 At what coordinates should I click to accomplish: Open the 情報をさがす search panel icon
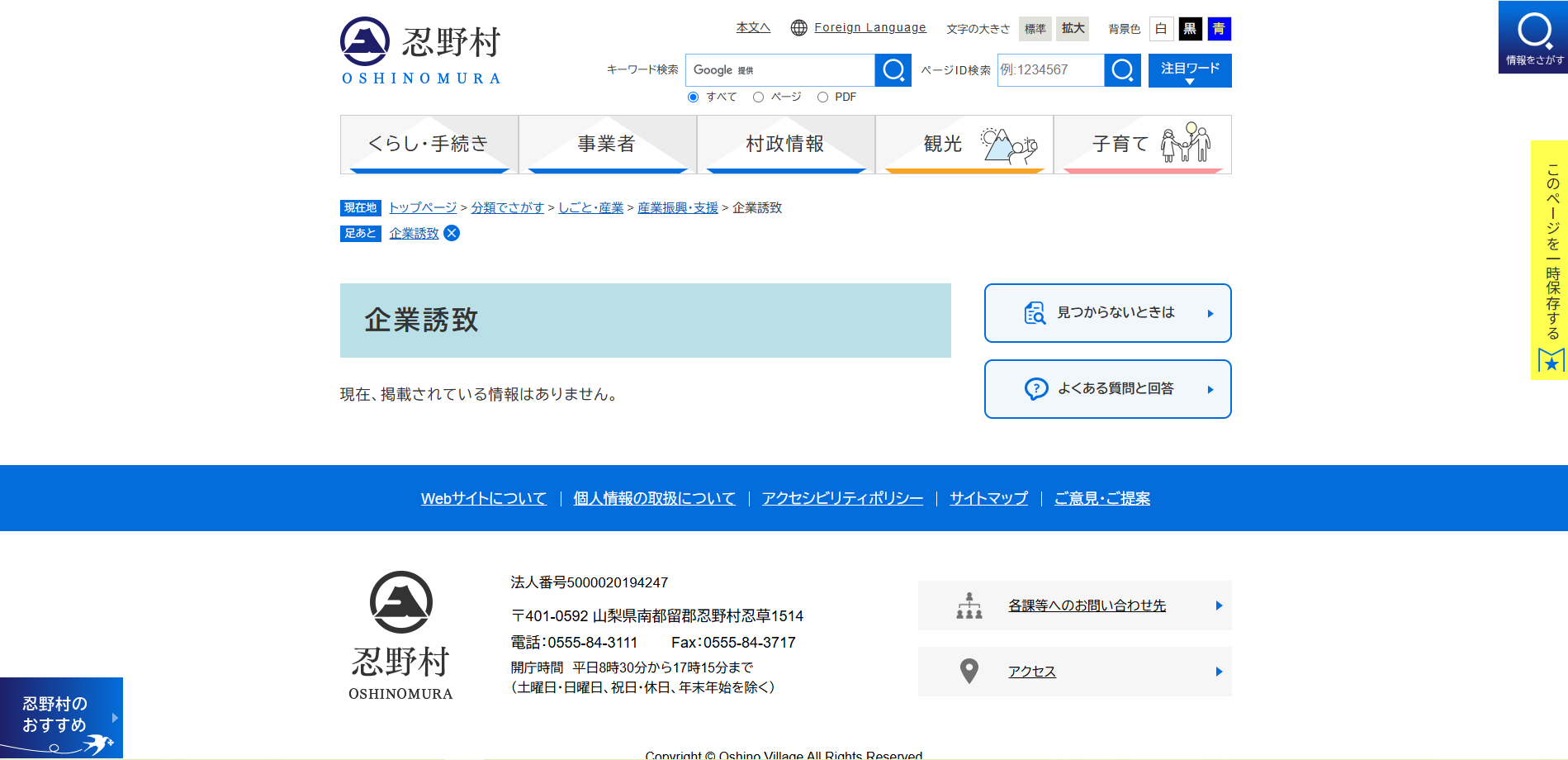(1533, 37)
